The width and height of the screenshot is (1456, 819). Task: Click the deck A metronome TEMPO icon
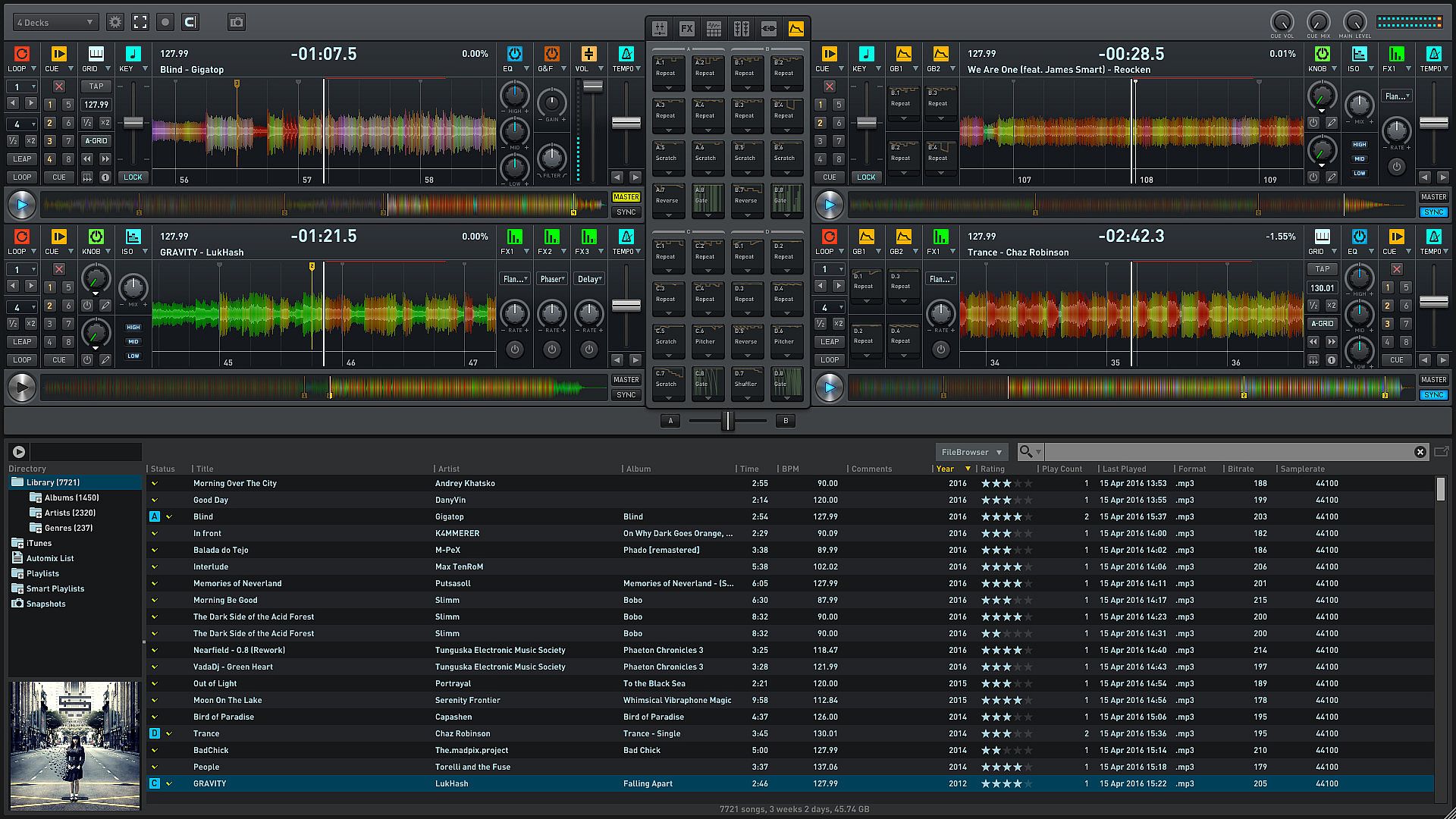(x=626, y=54)
